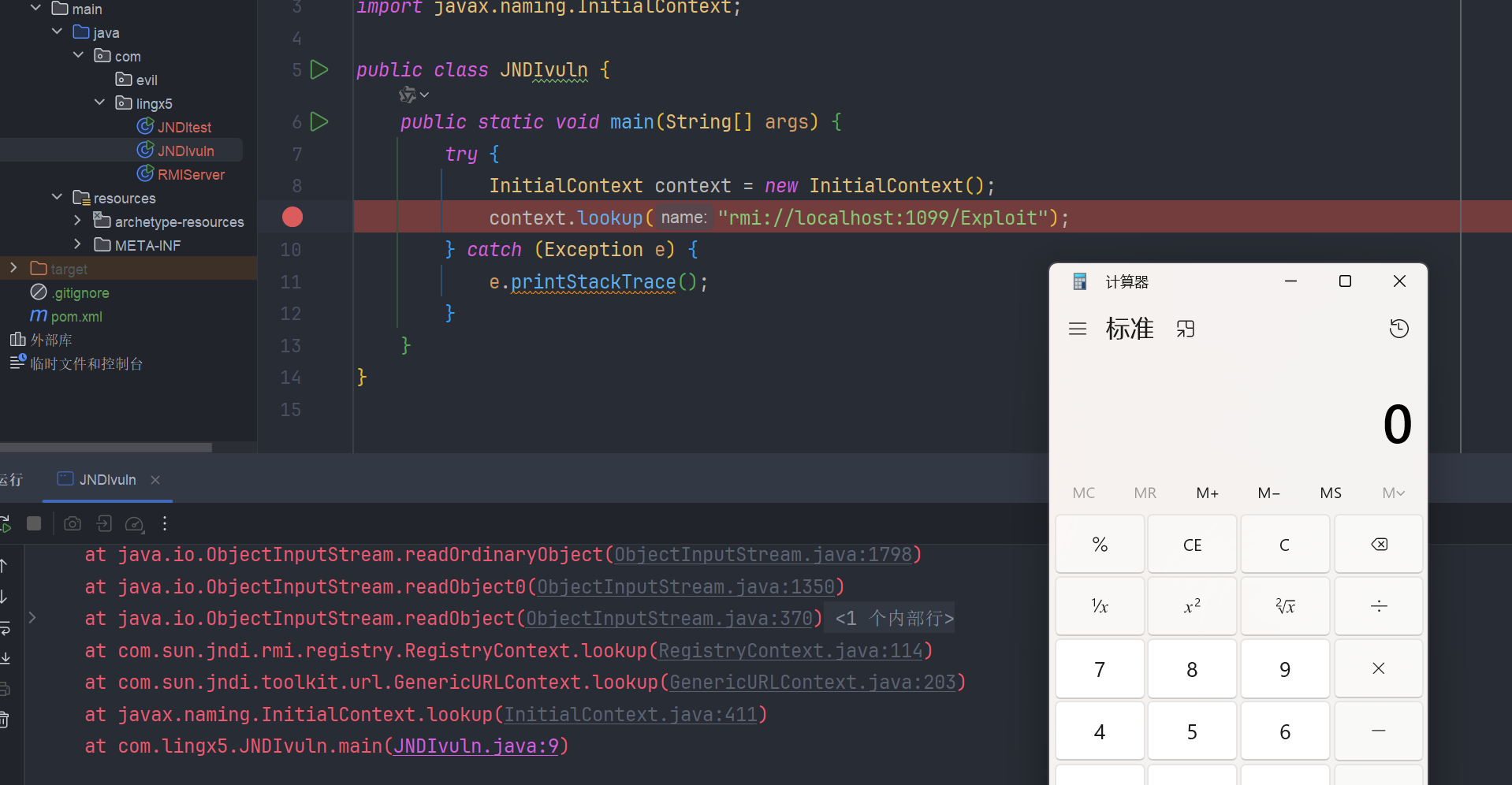Open the JNDIvuln class in the project tree
The width and height of the screenshot is (1512, 785).
pos(176,151)
